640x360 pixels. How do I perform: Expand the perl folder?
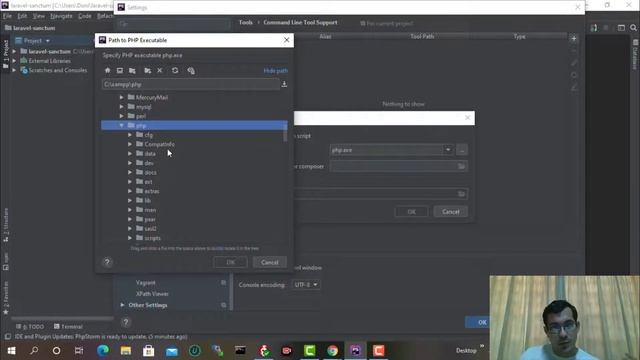point(121,116)
